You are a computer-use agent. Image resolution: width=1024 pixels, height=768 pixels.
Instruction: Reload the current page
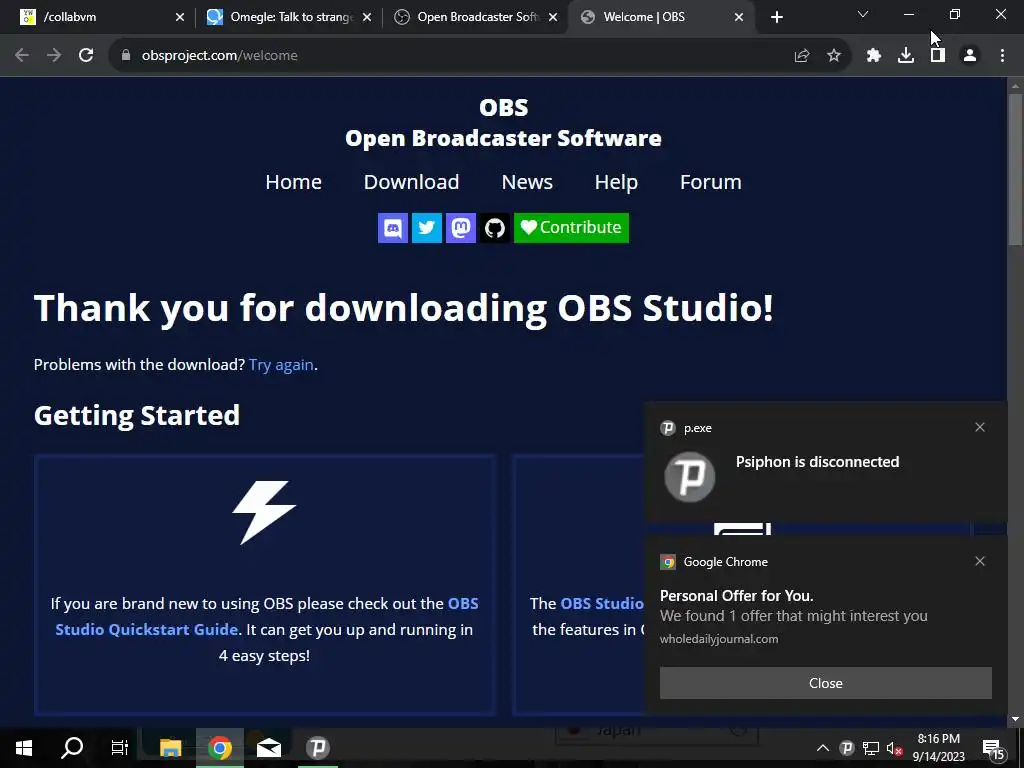(86, 56)
